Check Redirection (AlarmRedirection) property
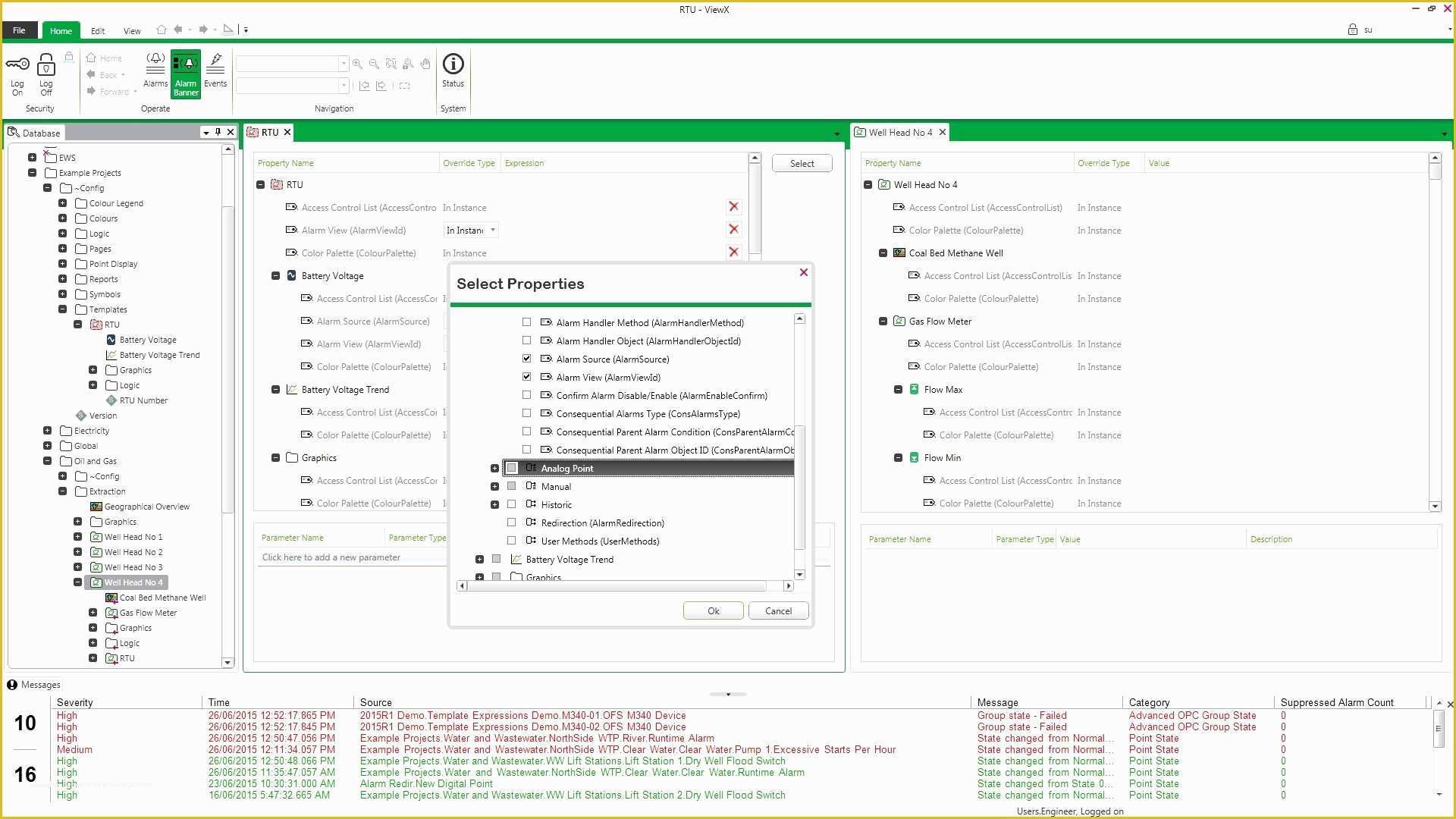 (511, 522)
